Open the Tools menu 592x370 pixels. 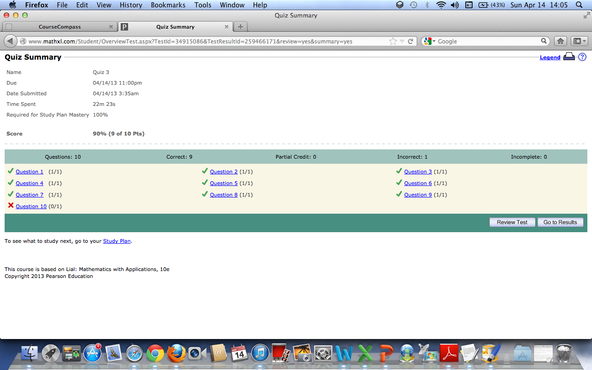[x=203, y=5]
